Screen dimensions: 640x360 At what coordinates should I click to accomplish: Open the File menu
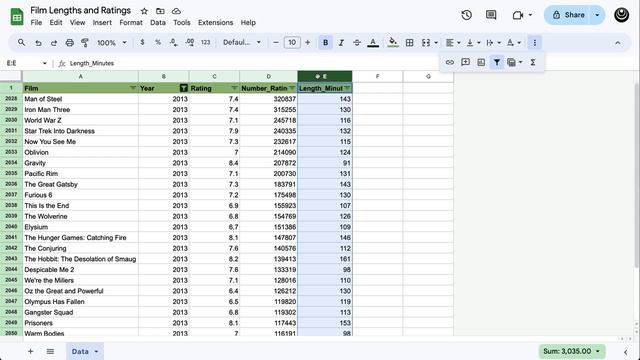click(36, 22)
